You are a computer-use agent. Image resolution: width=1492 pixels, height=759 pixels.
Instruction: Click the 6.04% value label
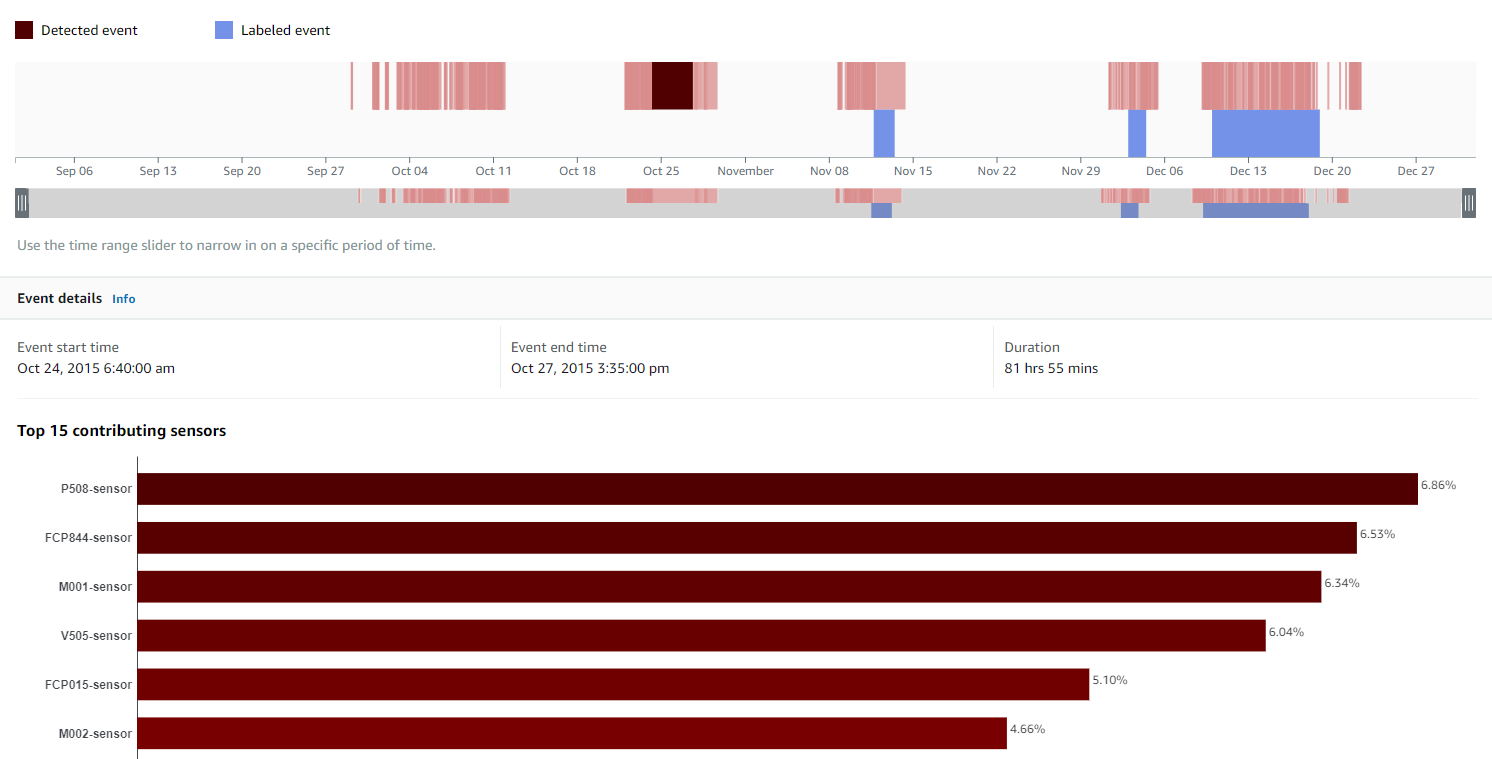(x=1286, y=632)
